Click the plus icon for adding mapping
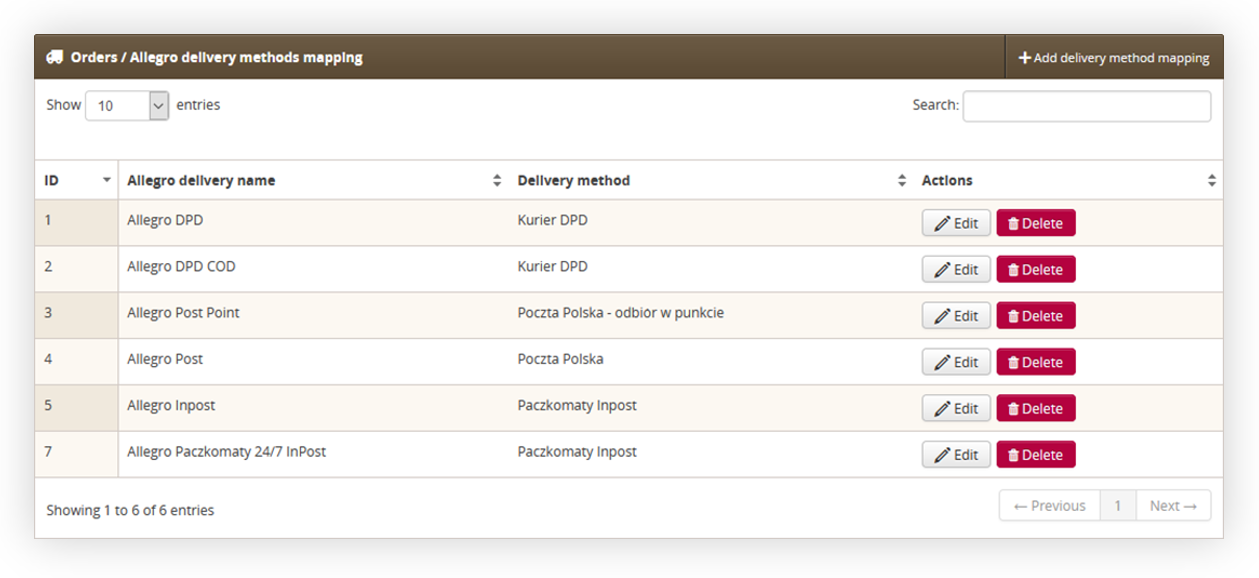This screenshot has width=1259, height=578. 1025,58
